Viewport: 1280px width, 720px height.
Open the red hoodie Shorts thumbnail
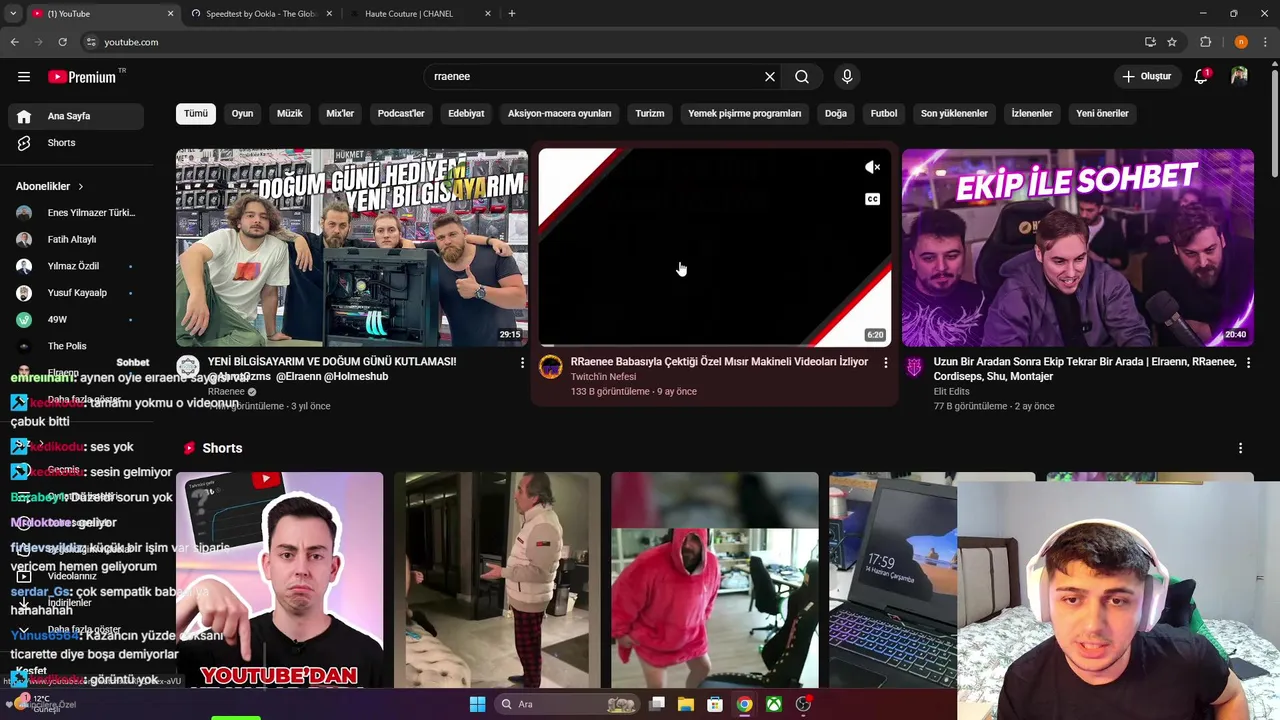[x=714, y=580]
